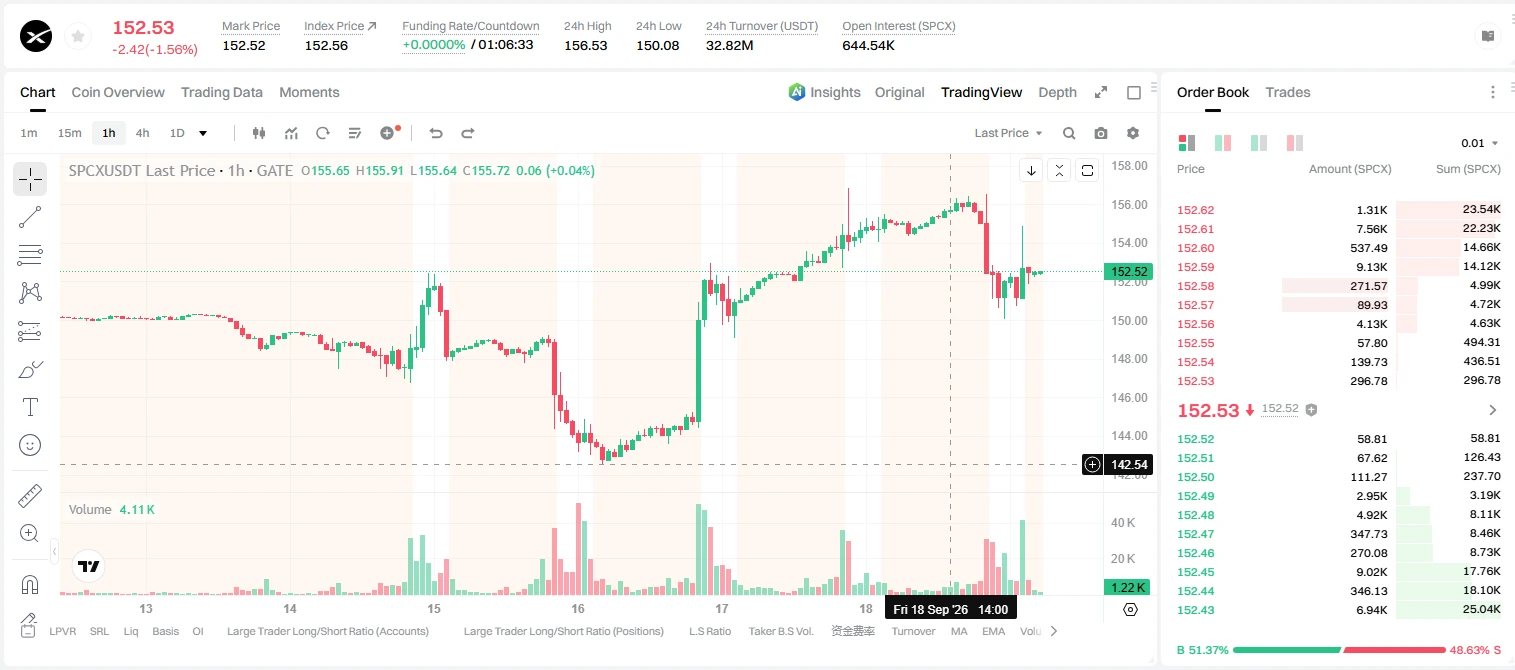Toggle the SRL indicator
This screenshot has width=1515, height=670.
(x=99, y=631)
